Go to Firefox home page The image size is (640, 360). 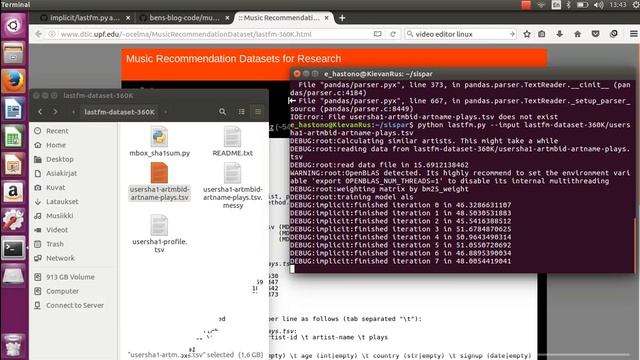tap(578, 34)
